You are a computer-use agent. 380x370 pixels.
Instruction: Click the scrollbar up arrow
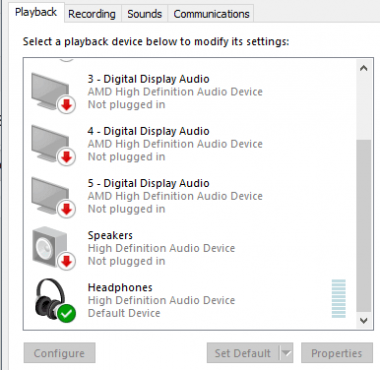point(364,68)
